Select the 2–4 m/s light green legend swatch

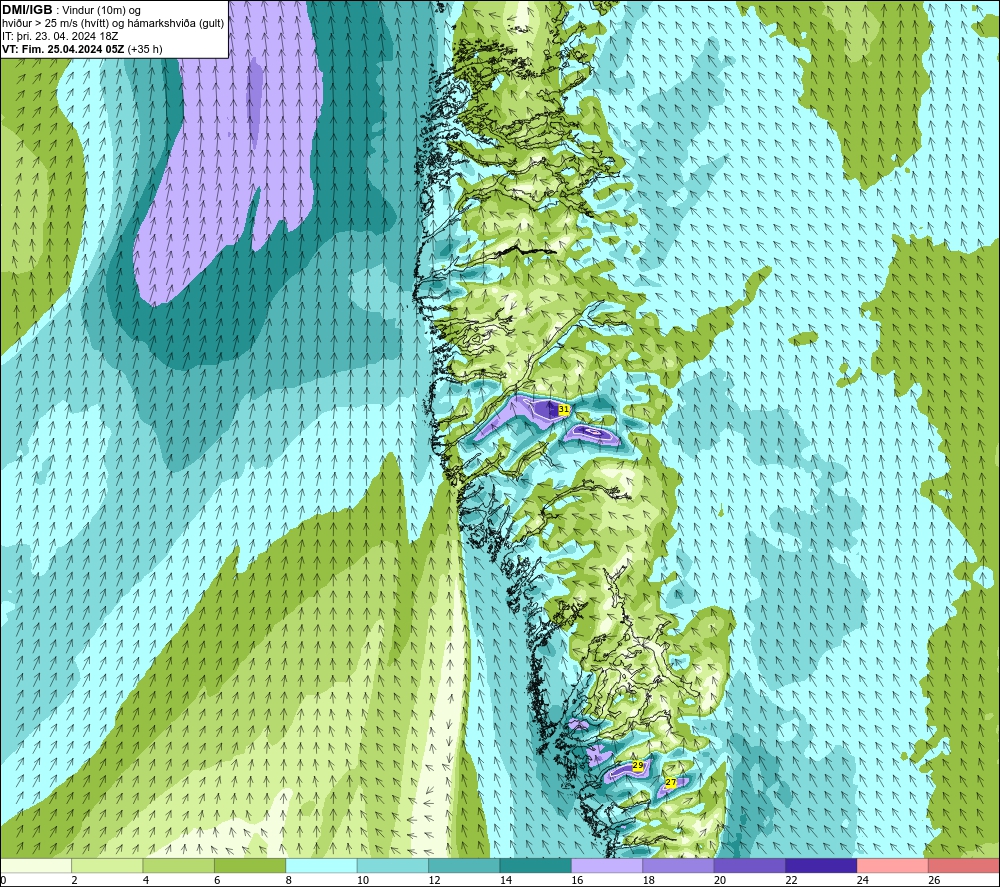pyautogui.click(x=107, y=865)
